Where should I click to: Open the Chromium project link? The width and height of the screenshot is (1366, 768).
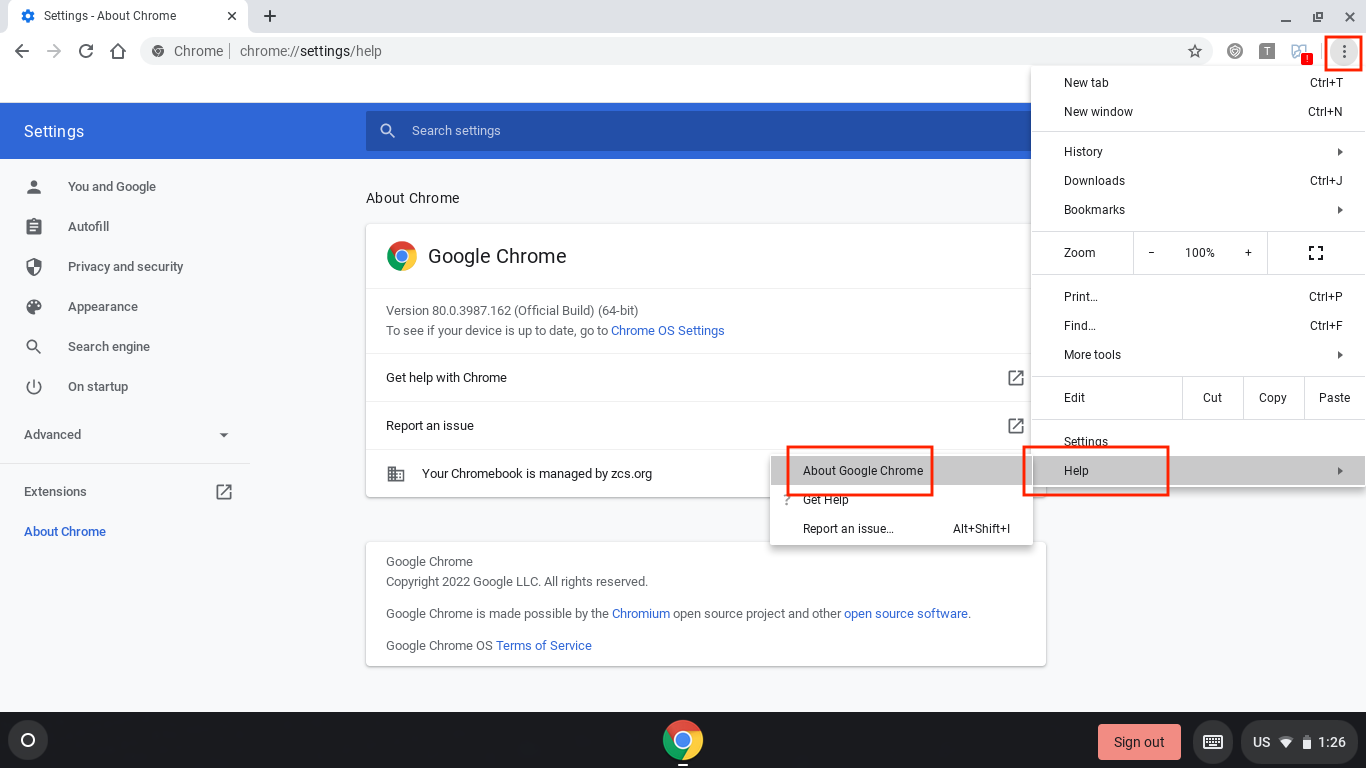pos(641,614)
